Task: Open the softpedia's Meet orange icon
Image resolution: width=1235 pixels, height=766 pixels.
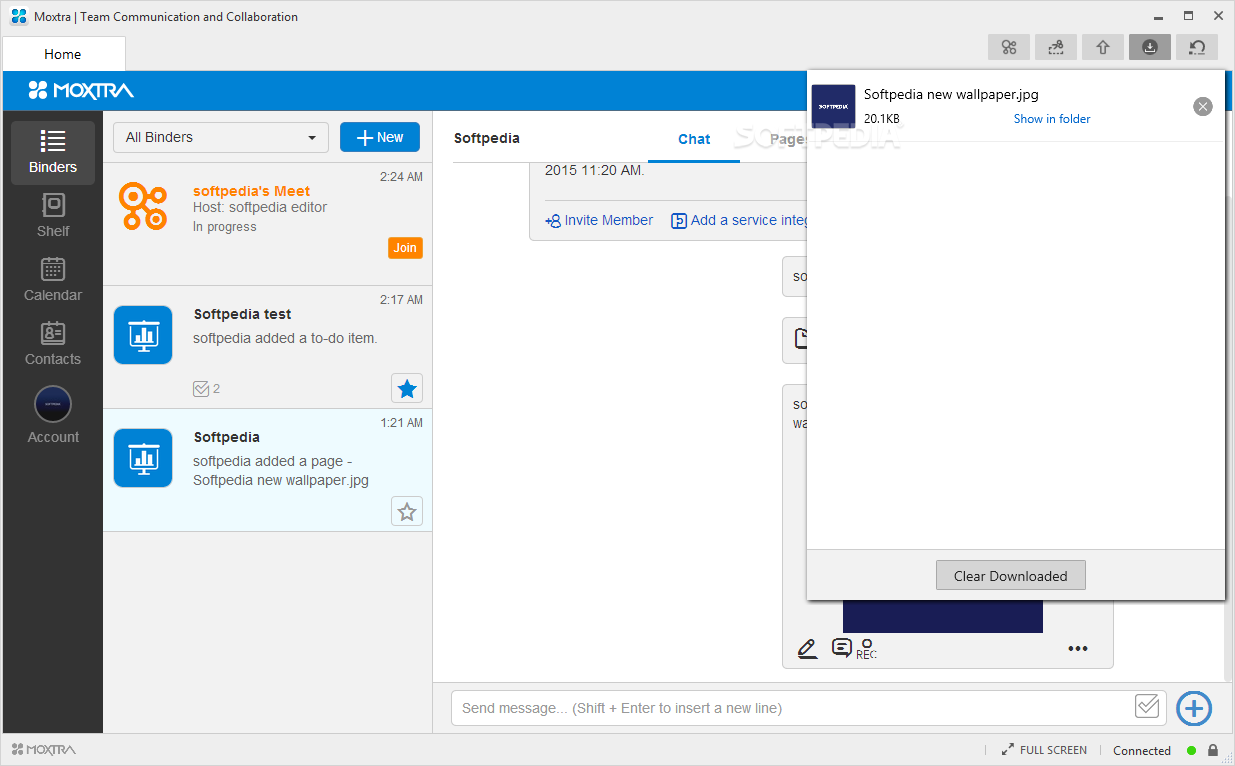Action: (x=143, y=207)
